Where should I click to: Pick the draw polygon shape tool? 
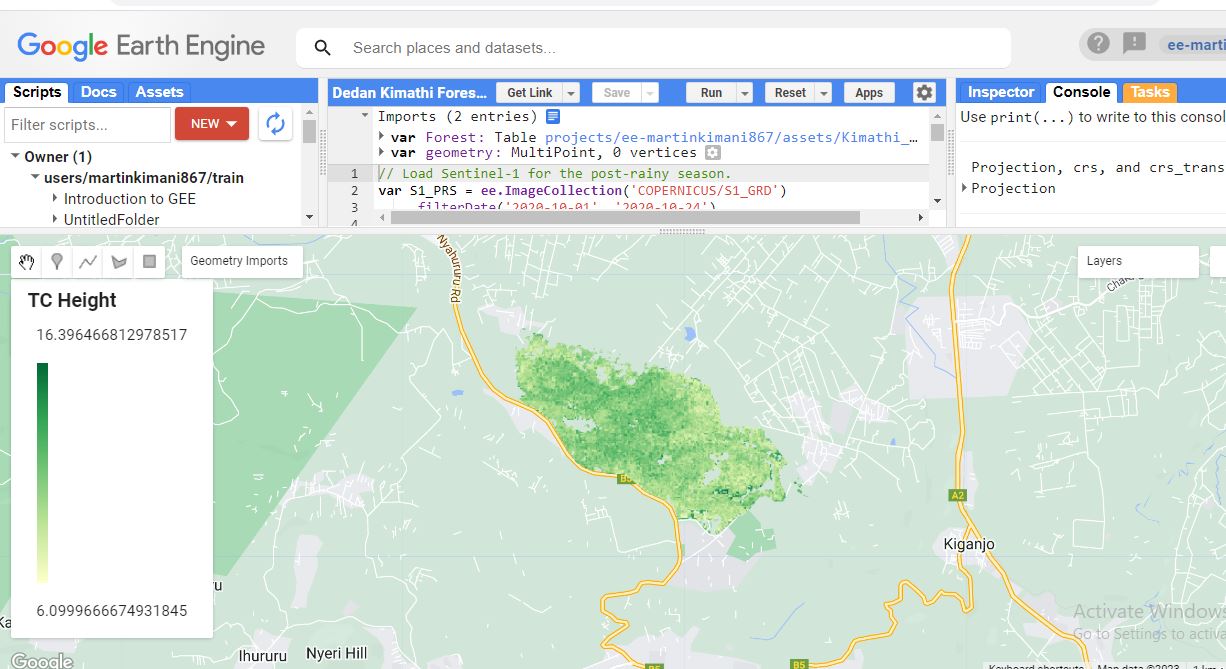click(119, 262)
